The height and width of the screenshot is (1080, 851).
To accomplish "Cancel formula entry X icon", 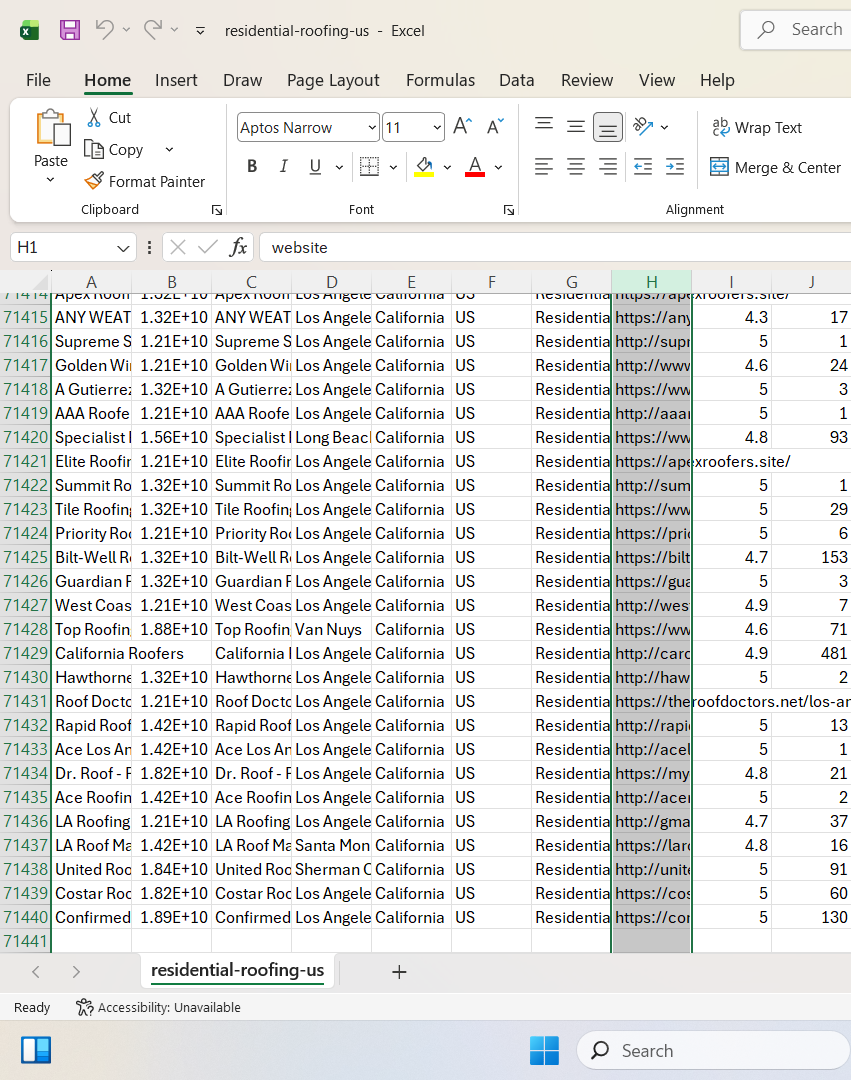I will [178, 247].
